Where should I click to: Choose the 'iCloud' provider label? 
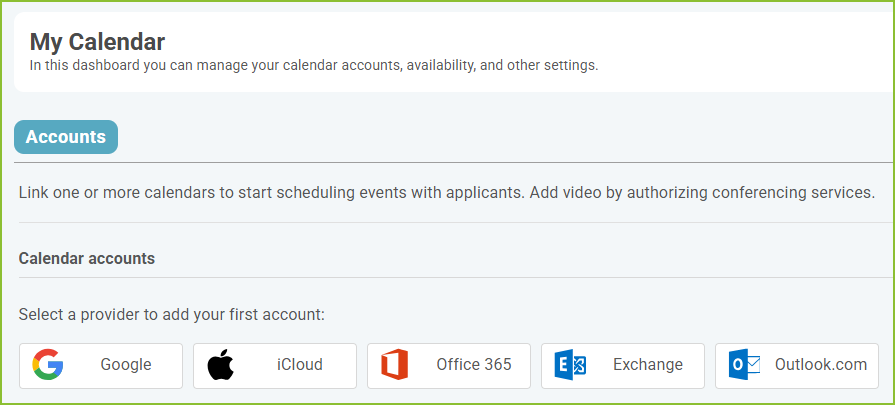tap(300, 364)
